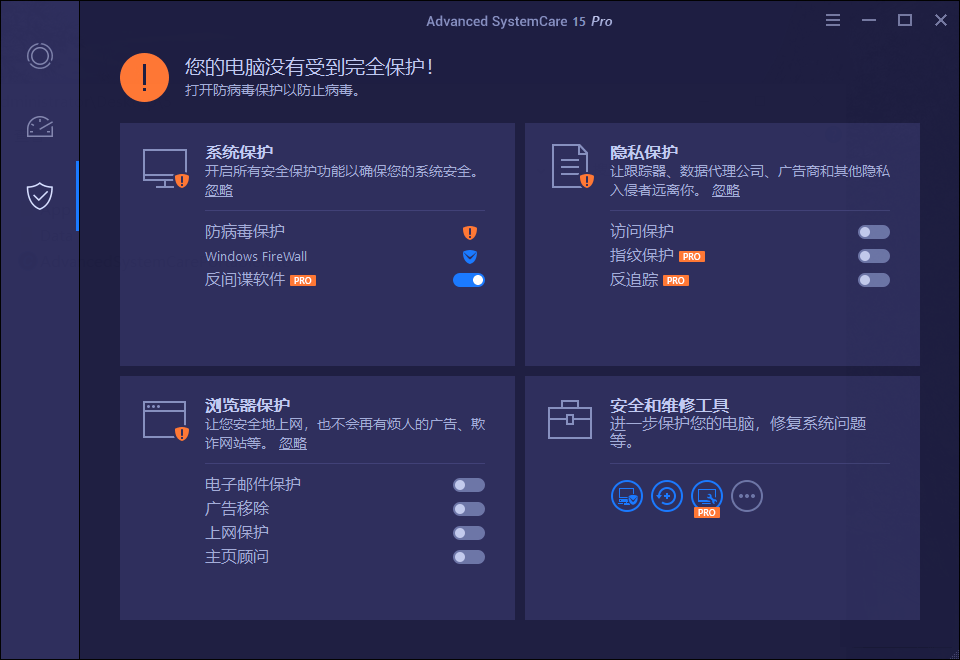Image resolution: width=960 pixels, height=660 pixels.
Task: Open the rescue/restore circular arrow tool
Action: tap(667, 496)
